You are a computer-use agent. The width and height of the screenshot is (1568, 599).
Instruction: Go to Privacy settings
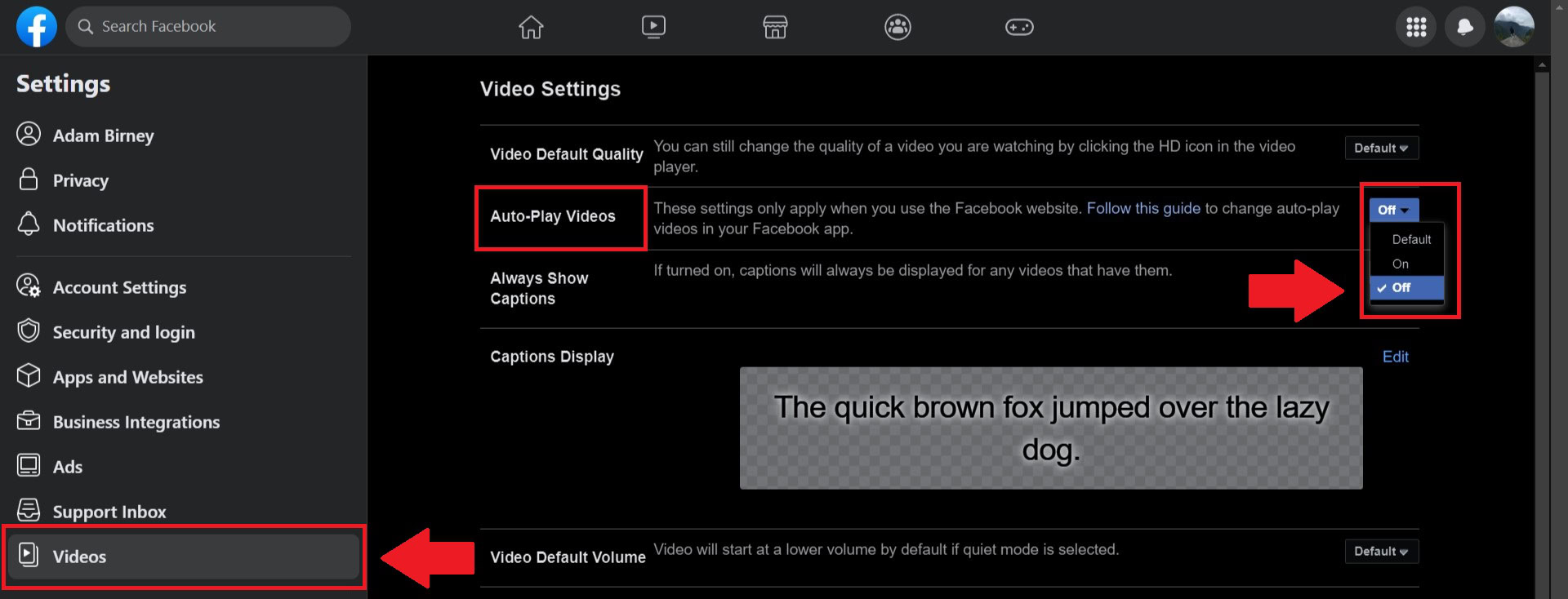(184, 180)
